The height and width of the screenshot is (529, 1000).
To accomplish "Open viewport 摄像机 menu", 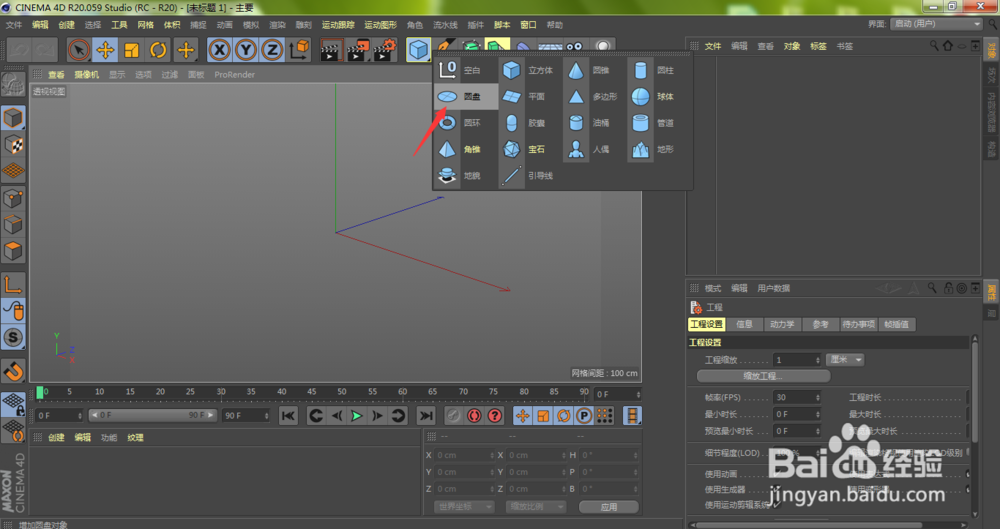I will tap(86, 75).
